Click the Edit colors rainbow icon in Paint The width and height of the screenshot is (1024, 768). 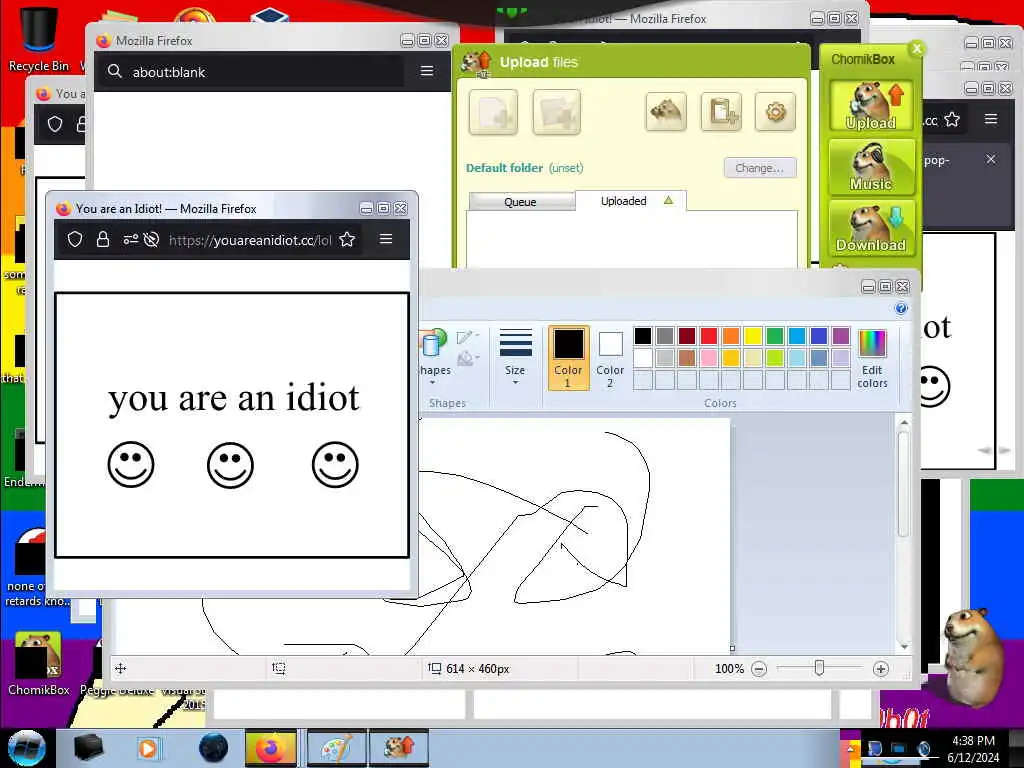pyautogui.click(x=872, y=344)
